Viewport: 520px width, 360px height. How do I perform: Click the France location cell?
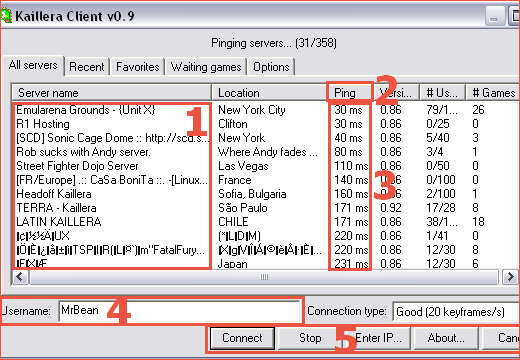(x=235, y=180)
